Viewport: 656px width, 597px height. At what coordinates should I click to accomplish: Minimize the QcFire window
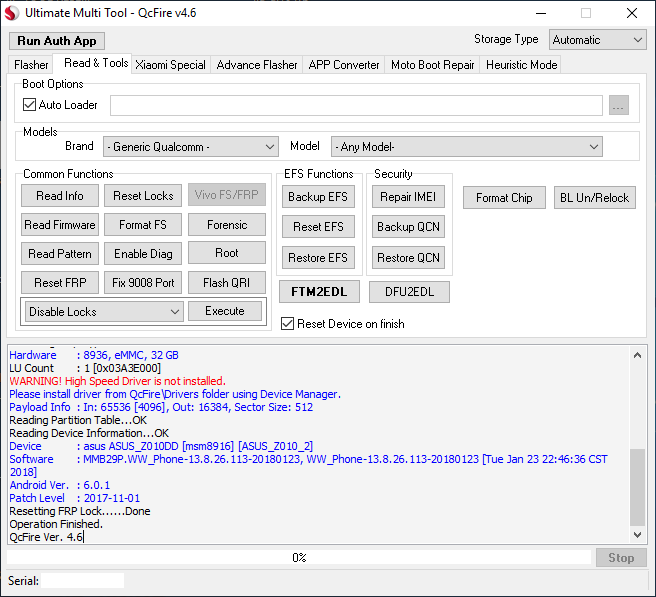click(x=541, y=13)
